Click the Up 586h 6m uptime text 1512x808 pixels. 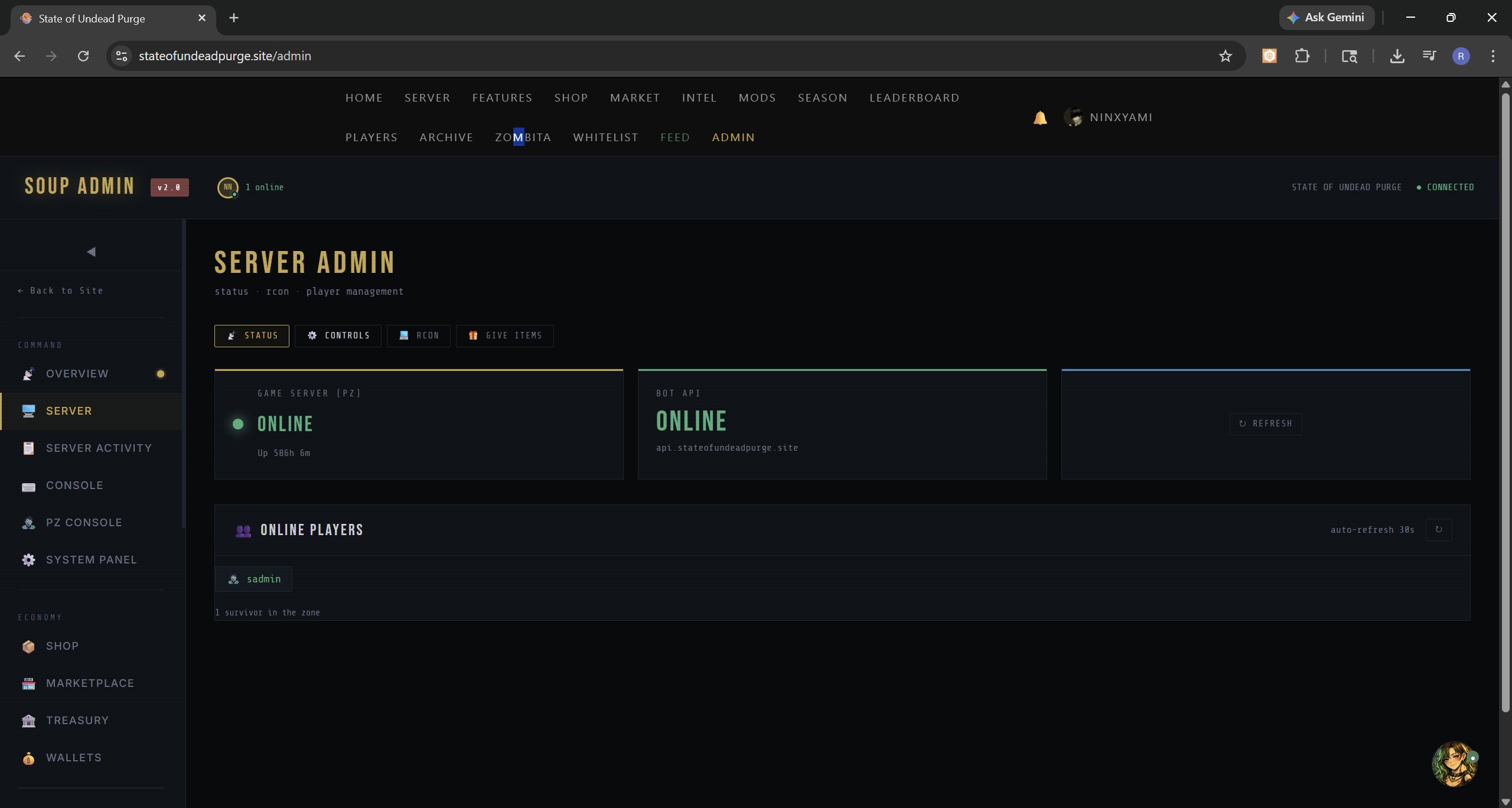click(x=284, y=453)
